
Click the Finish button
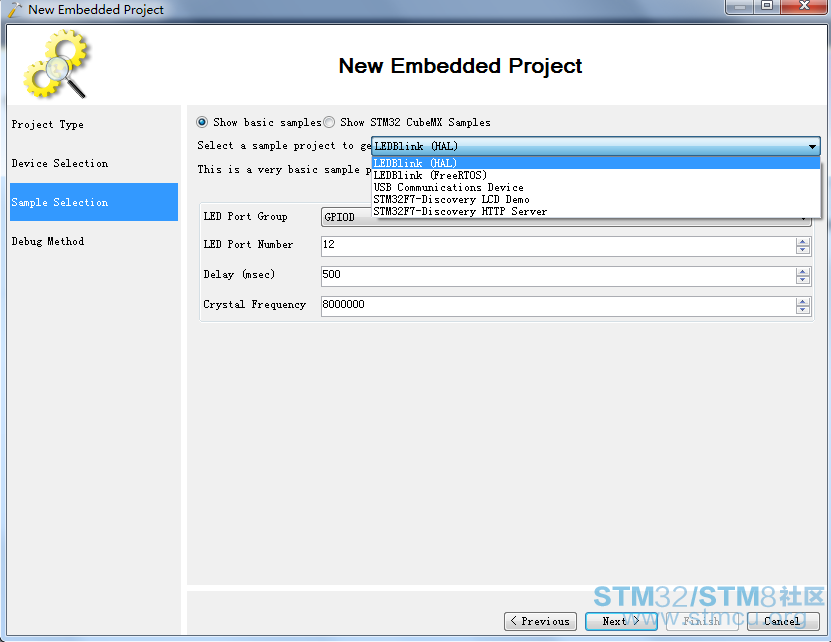coord(702,621)
